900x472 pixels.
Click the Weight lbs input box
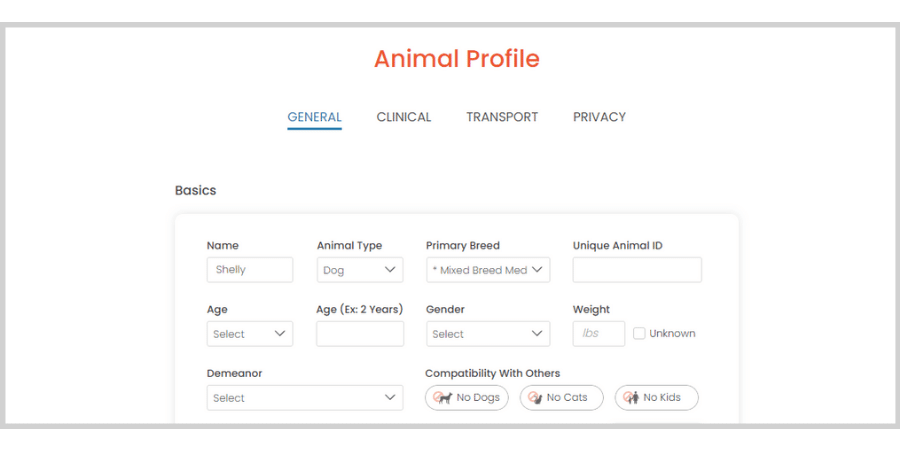pos(599,334)
